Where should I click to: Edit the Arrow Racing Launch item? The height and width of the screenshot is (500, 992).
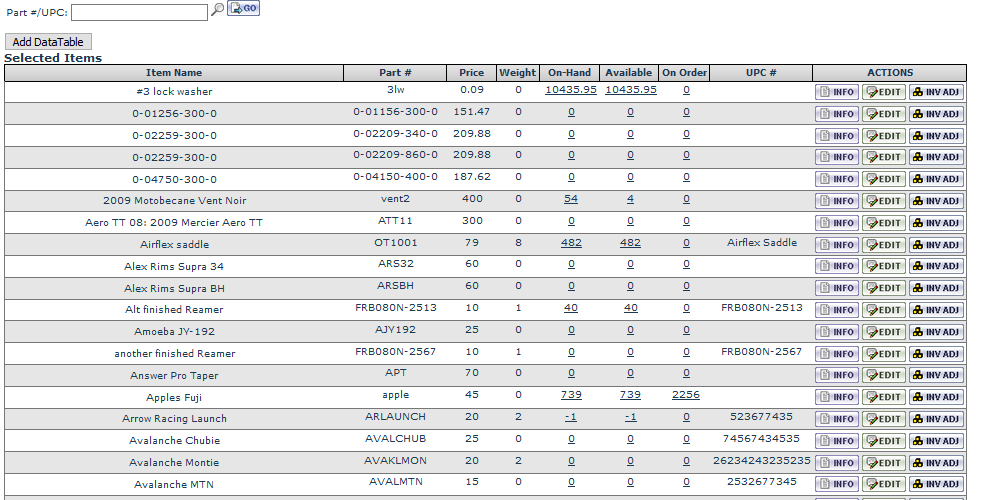pyautogui.click(x=883, y=420)
